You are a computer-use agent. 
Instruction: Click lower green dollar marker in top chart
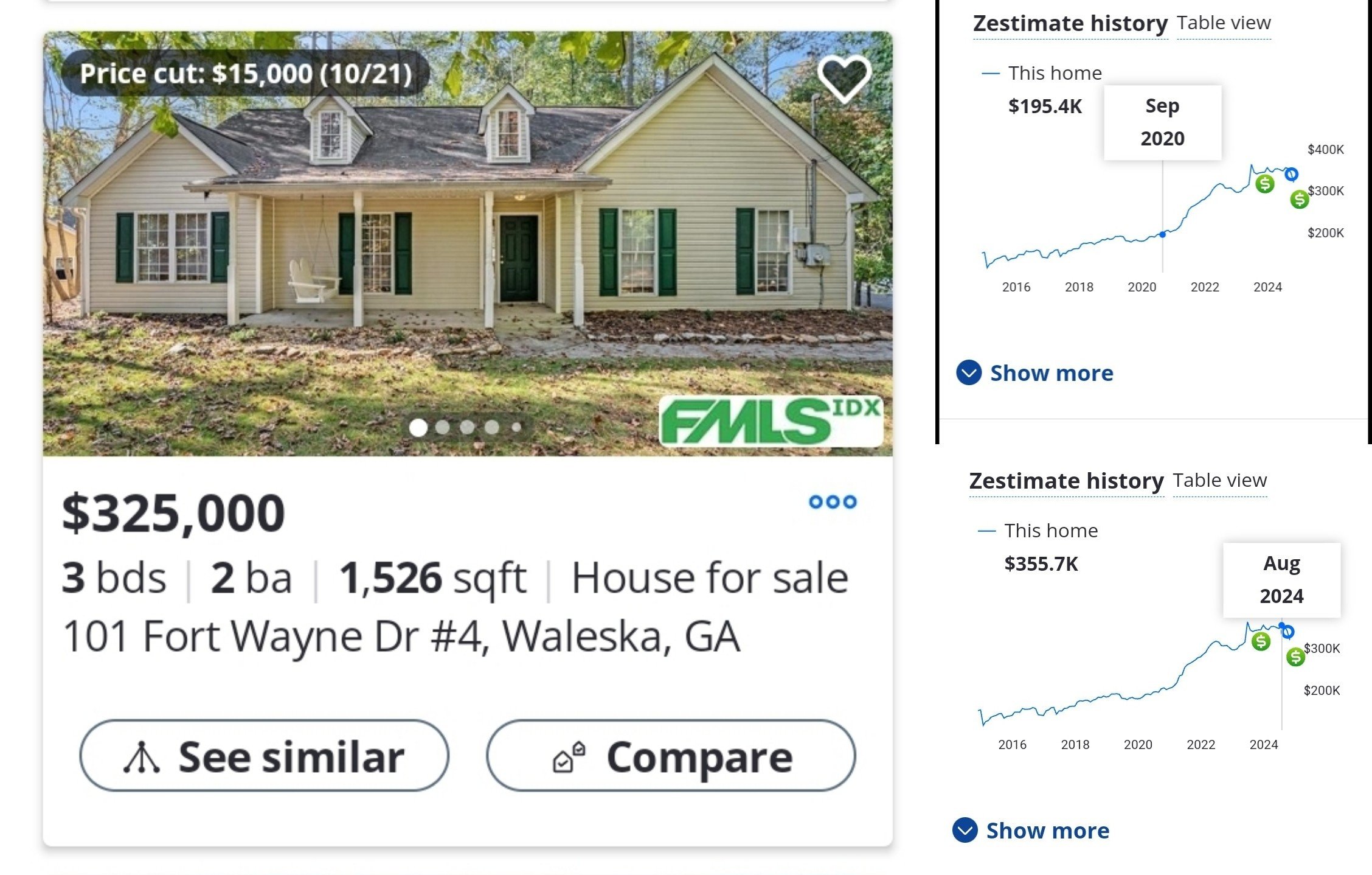(1300, 199)
